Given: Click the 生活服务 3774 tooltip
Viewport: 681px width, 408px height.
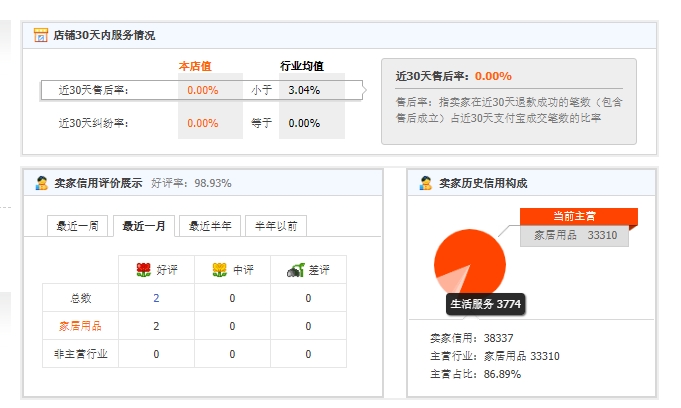Looking at the screenshot, I should tap(485, 304).
